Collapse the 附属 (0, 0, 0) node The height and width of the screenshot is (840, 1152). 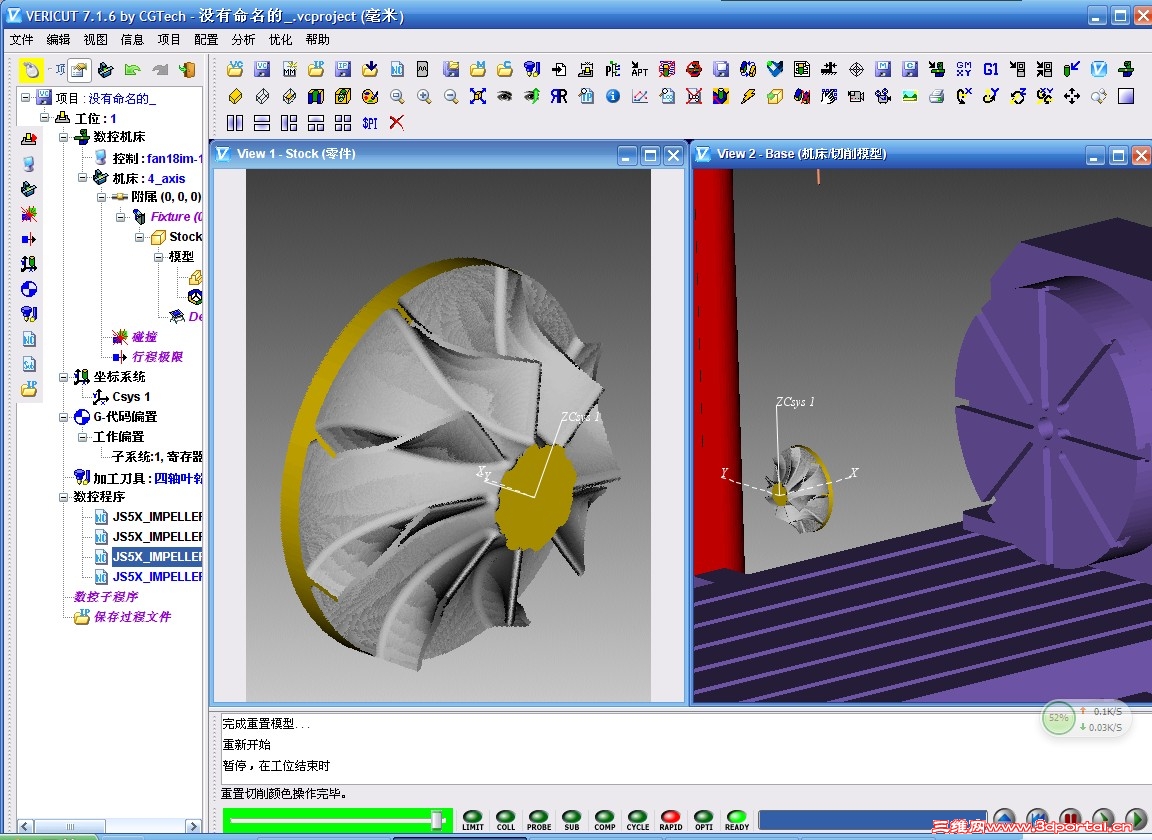(102, 197)
